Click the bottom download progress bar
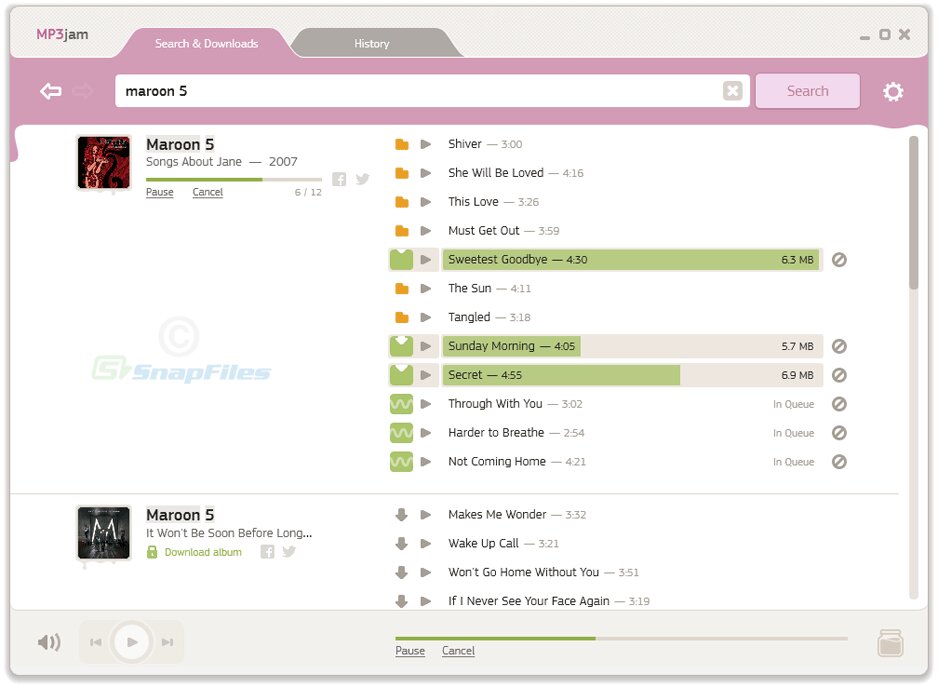938x687 pixels. pyautogui.click(x=620, y=638)
